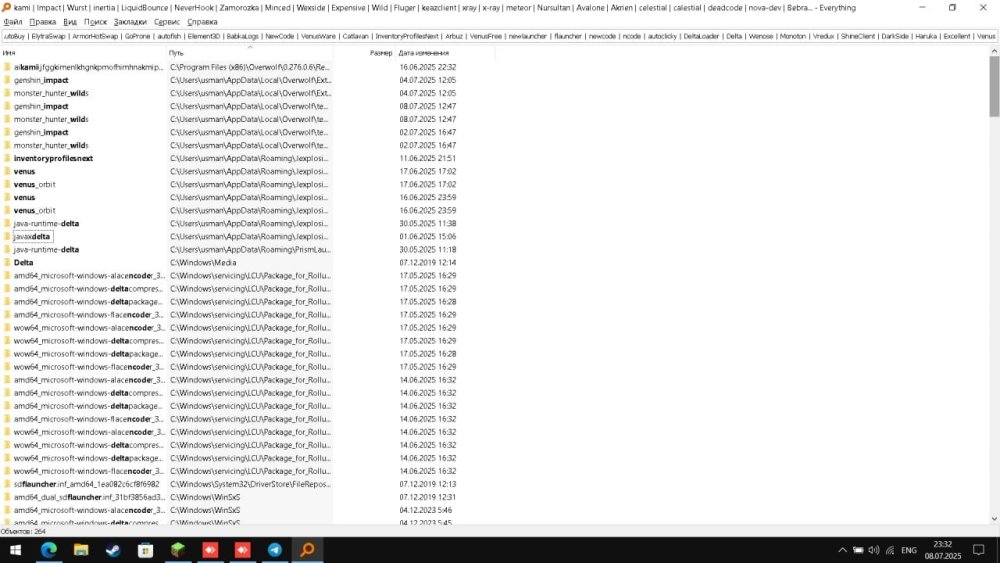
Task: Switch input language via ENG indicator
Action: 909,550
